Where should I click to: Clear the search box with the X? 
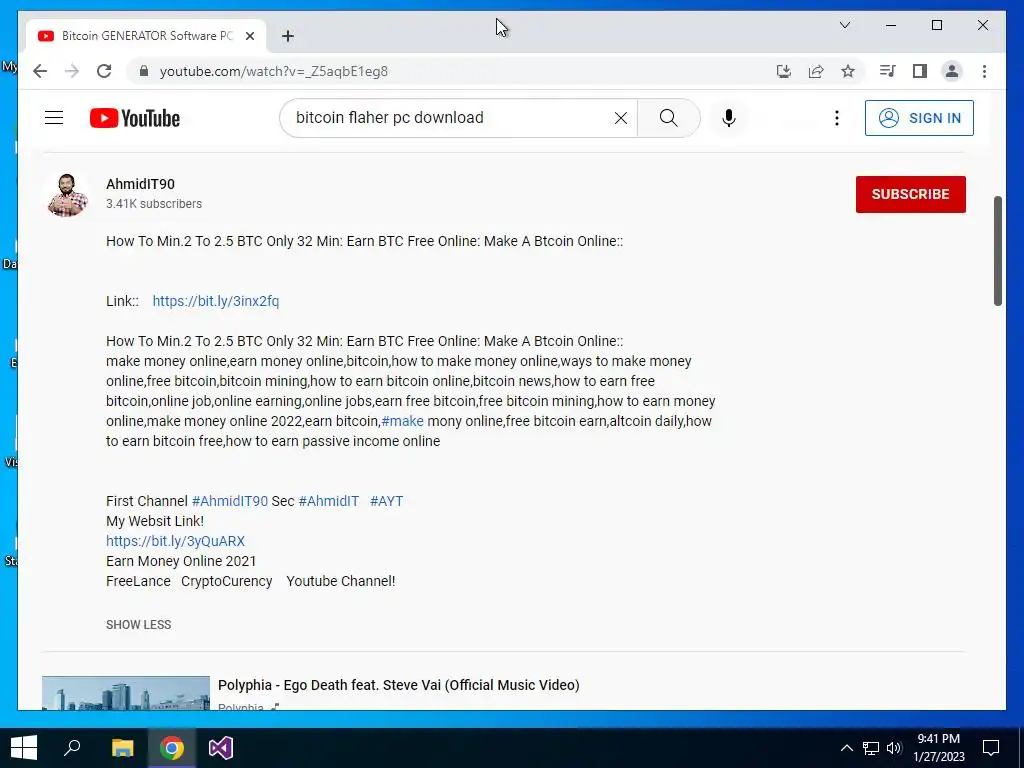620,118
